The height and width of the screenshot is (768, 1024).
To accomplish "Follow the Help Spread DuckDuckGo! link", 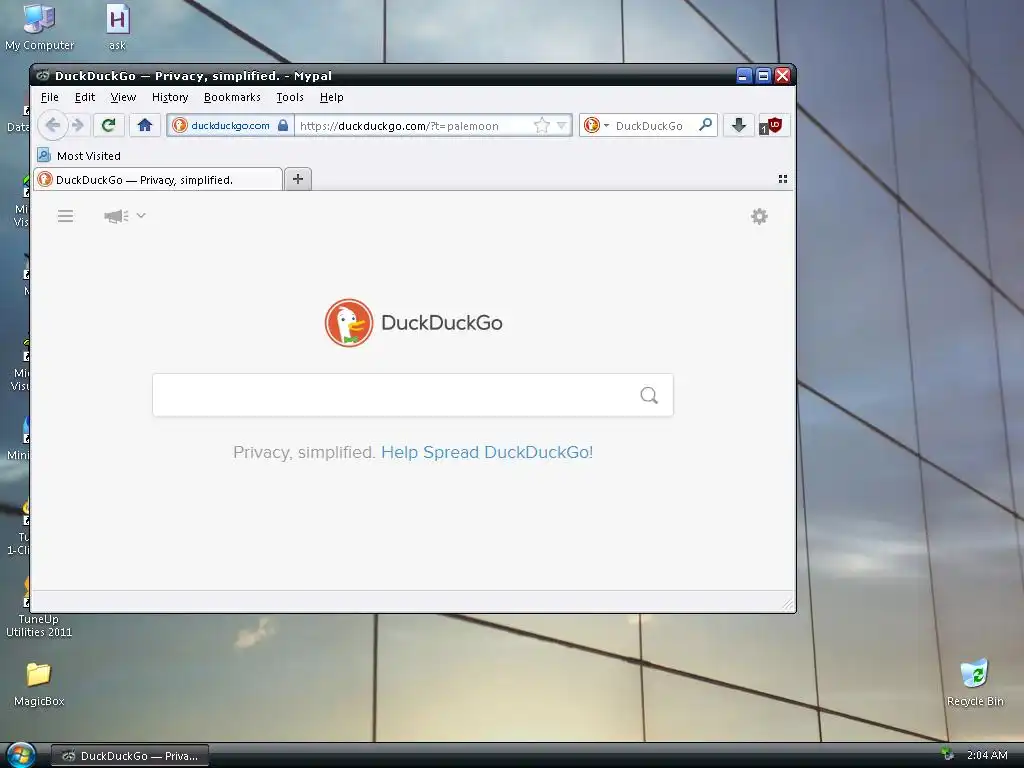I will click(487, 452).
